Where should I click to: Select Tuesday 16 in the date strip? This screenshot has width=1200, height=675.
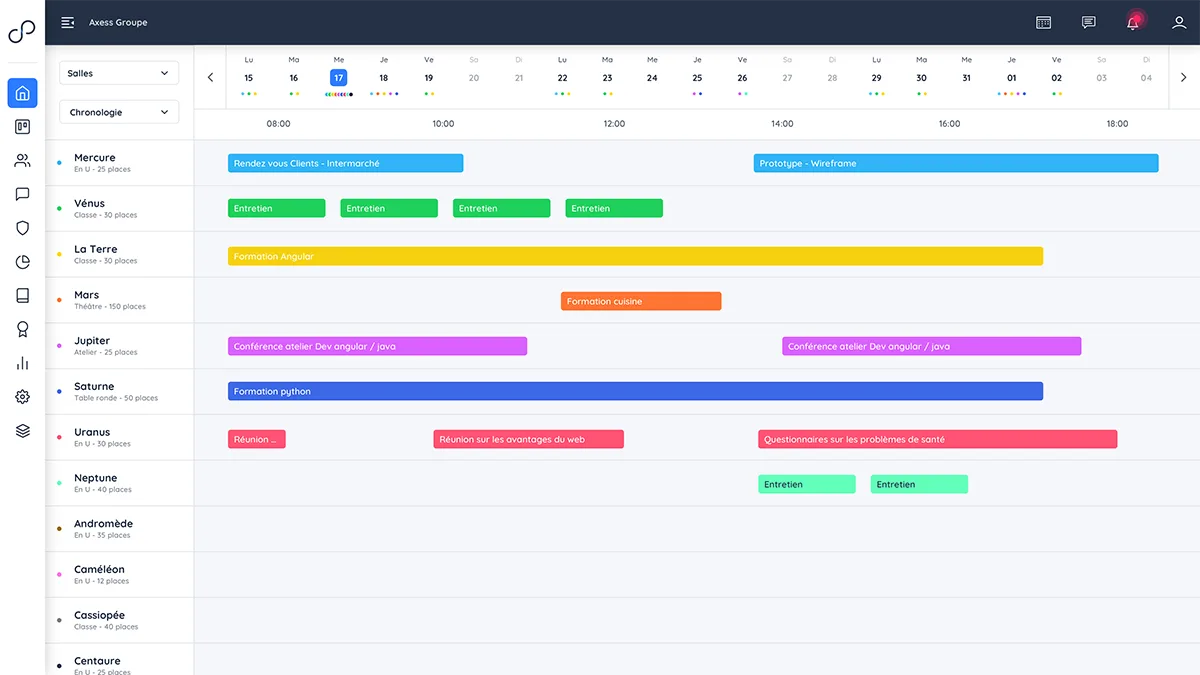tap(294, 76)
